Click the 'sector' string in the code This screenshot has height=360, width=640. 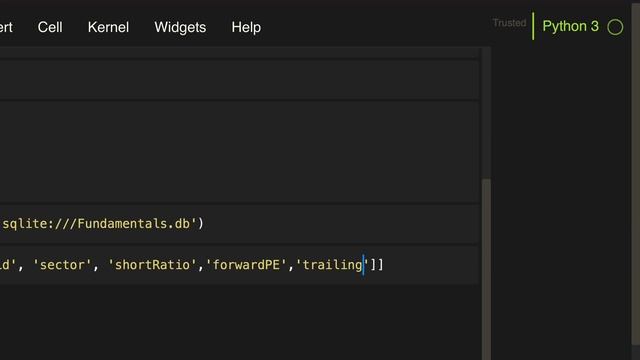point(62,265)
